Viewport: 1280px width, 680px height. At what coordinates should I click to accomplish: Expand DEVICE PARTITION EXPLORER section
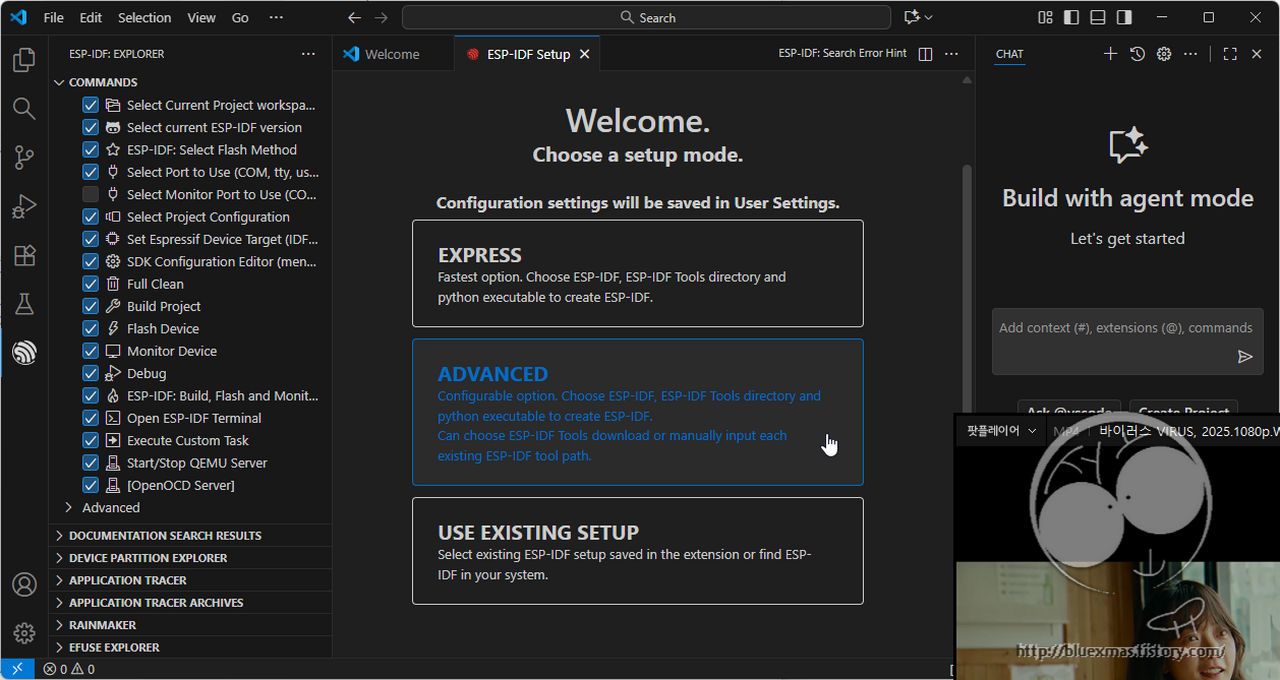pyautogui.click(x=190, y=558)
